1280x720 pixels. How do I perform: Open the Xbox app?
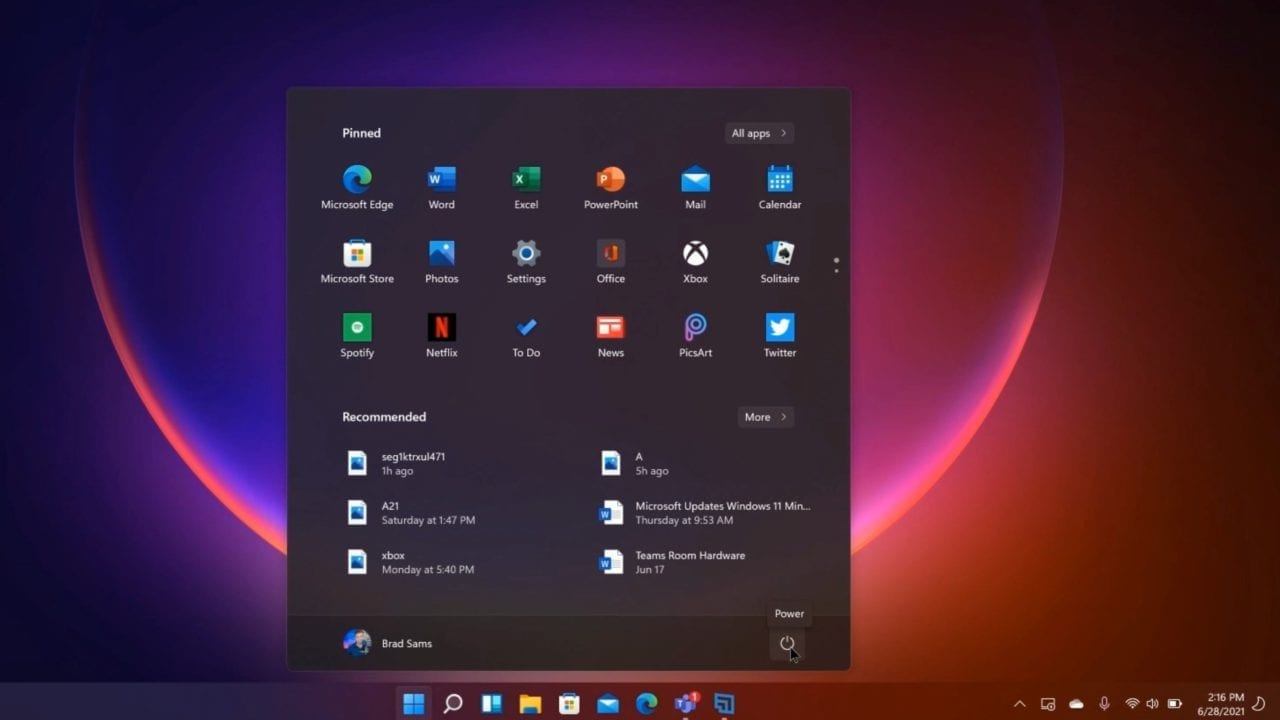695,261
